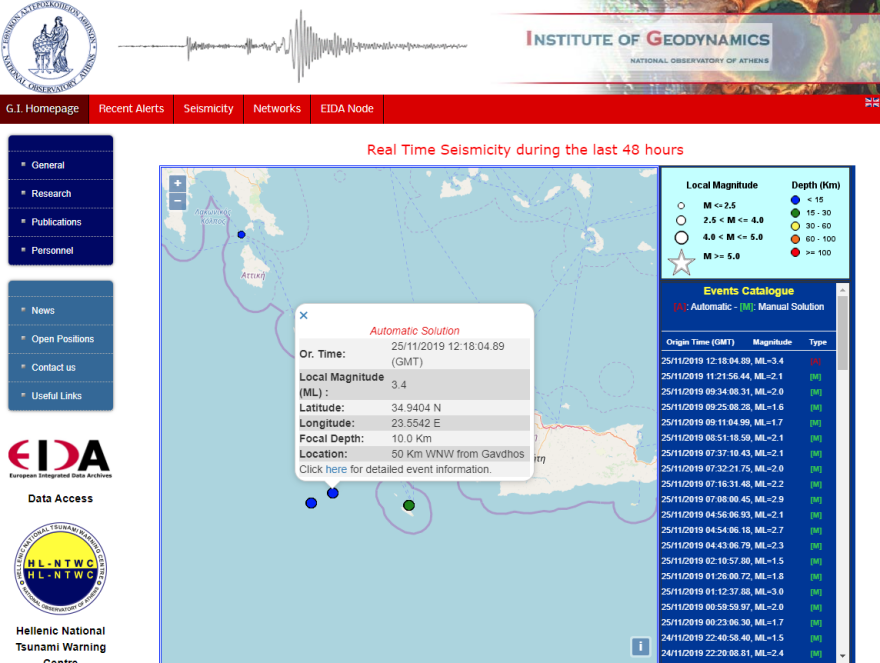Open the Recent Alerts menu
The height and width of the screenshot is (663, 880).
pyautogui.click(x=131, y=109)
